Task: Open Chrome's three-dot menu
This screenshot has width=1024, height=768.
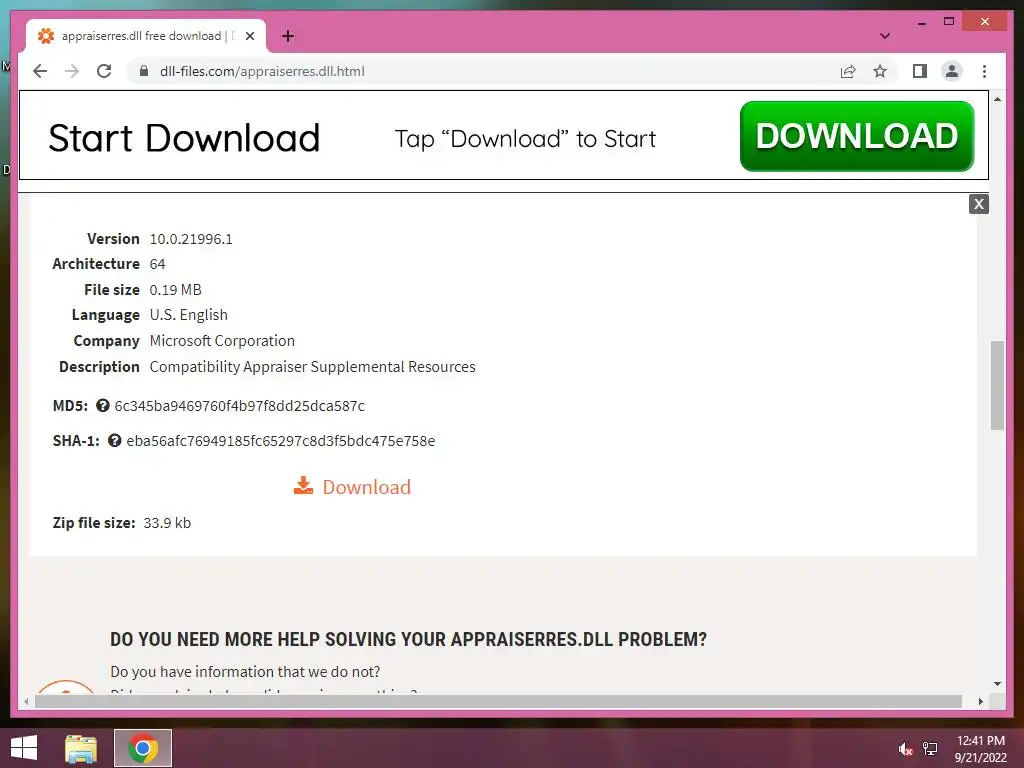Action: [984, 71]
